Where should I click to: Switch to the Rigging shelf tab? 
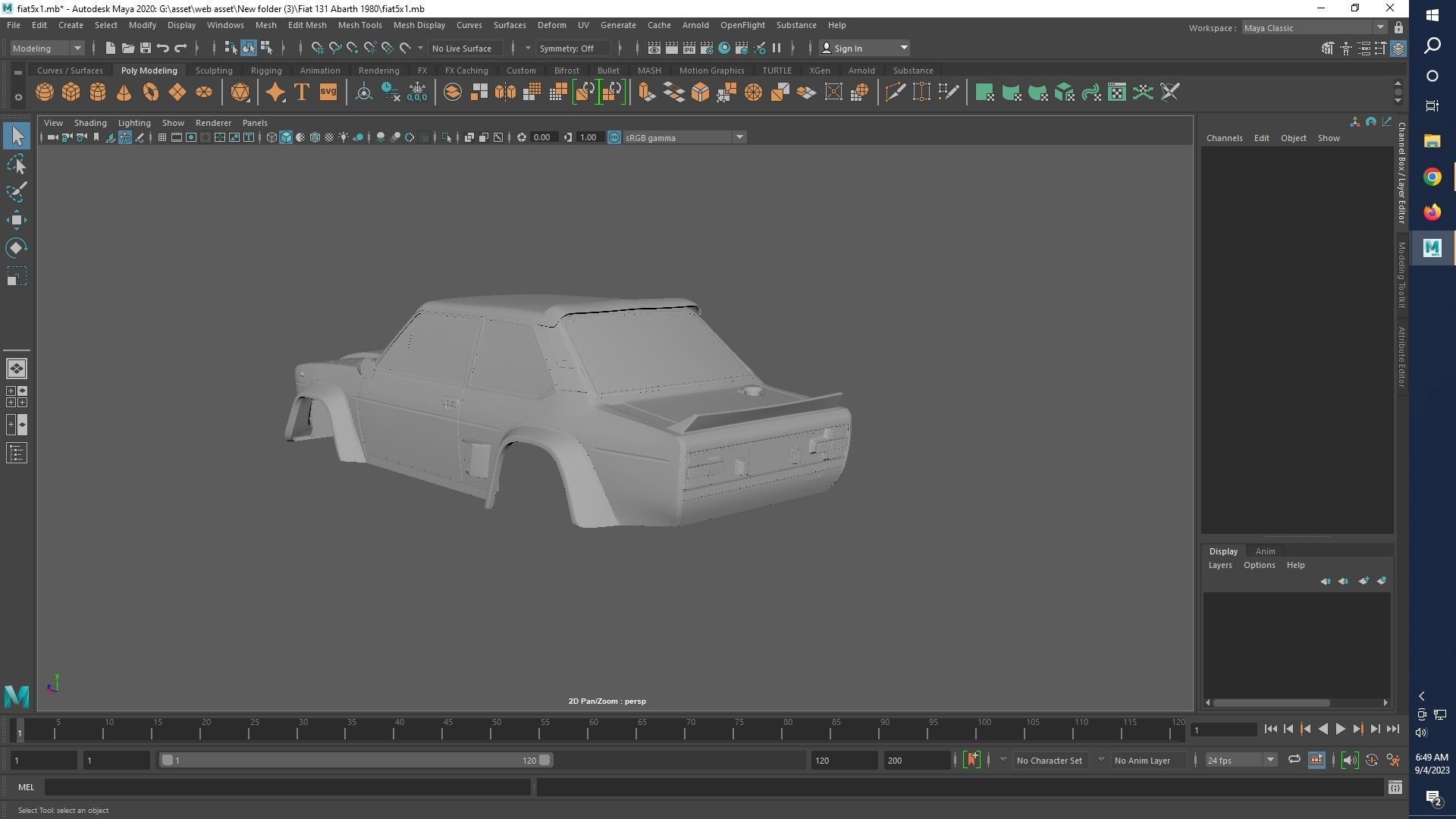point(266,71)
